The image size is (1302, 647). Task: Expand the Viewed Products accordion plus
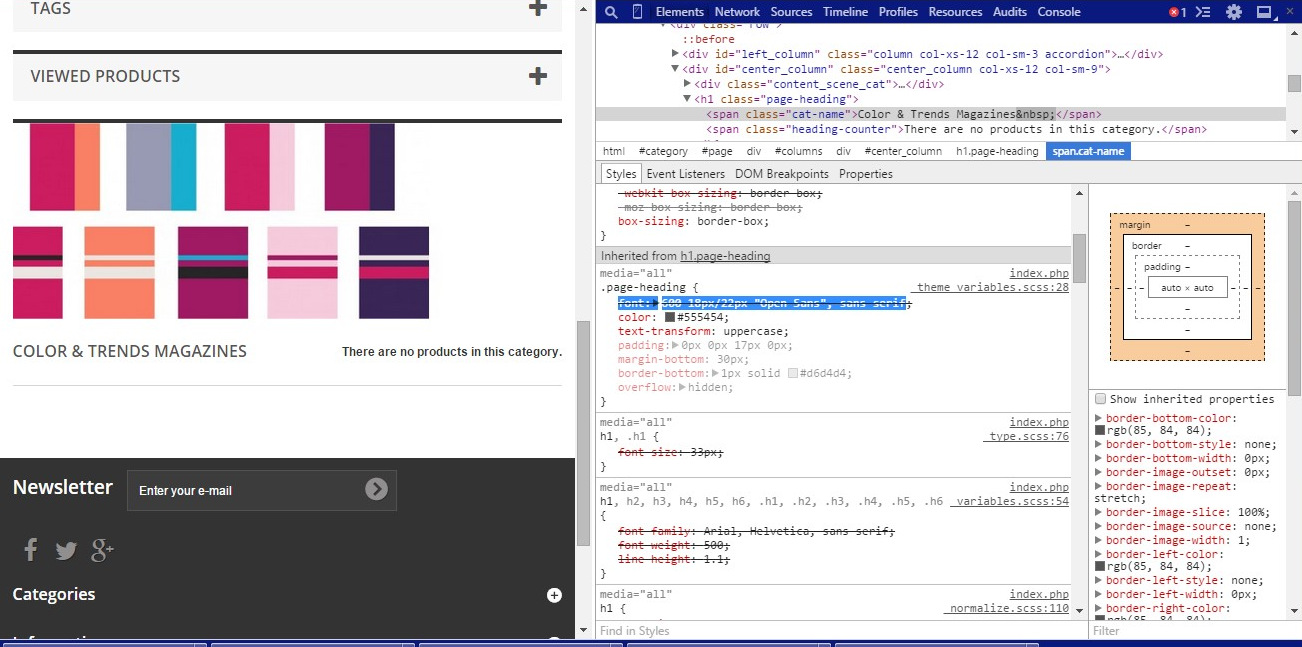coord(538,76)
